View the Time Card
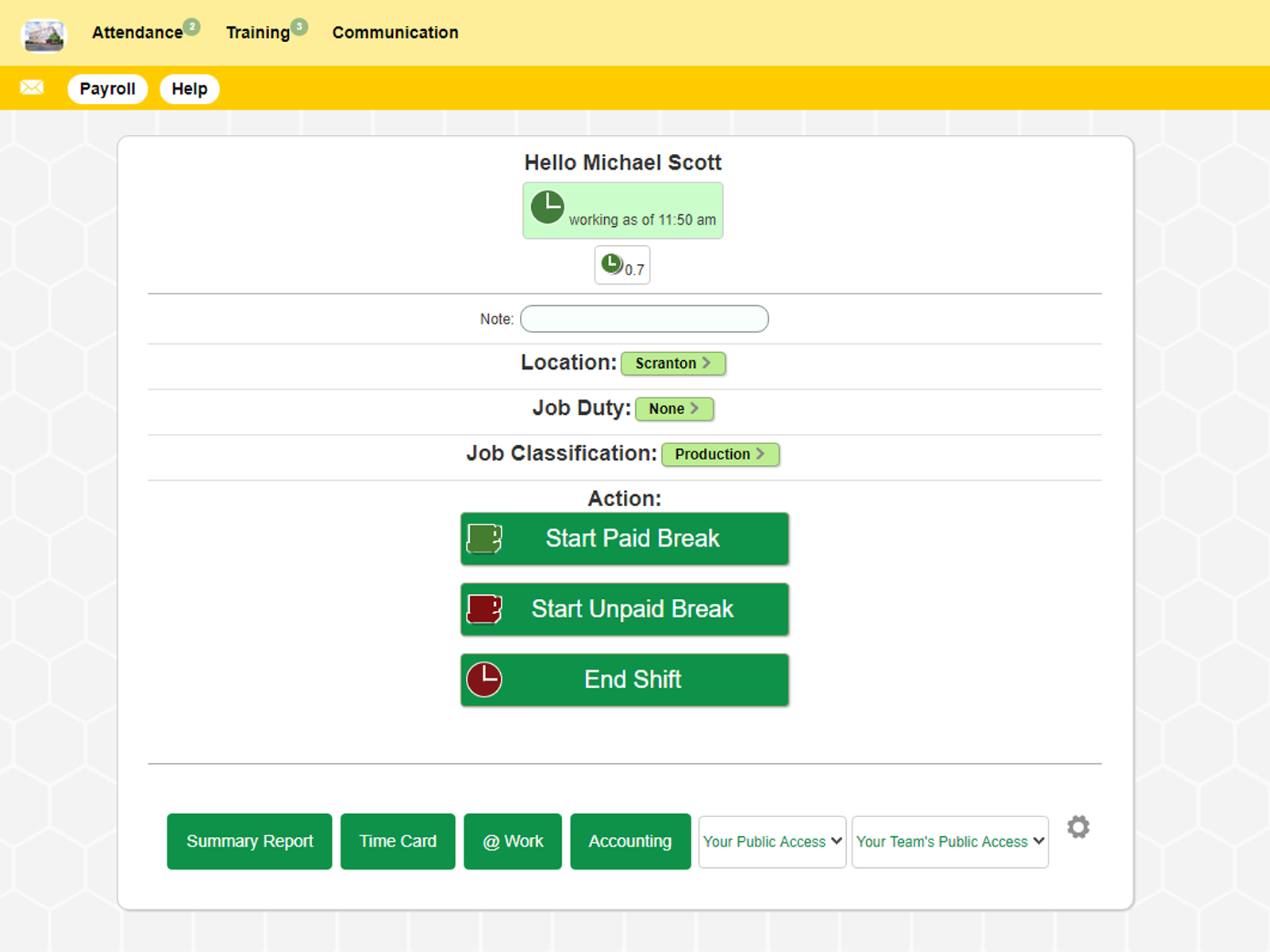This screenshot has height=952, width=1270. pyautogui.click(x=398, y=842)
